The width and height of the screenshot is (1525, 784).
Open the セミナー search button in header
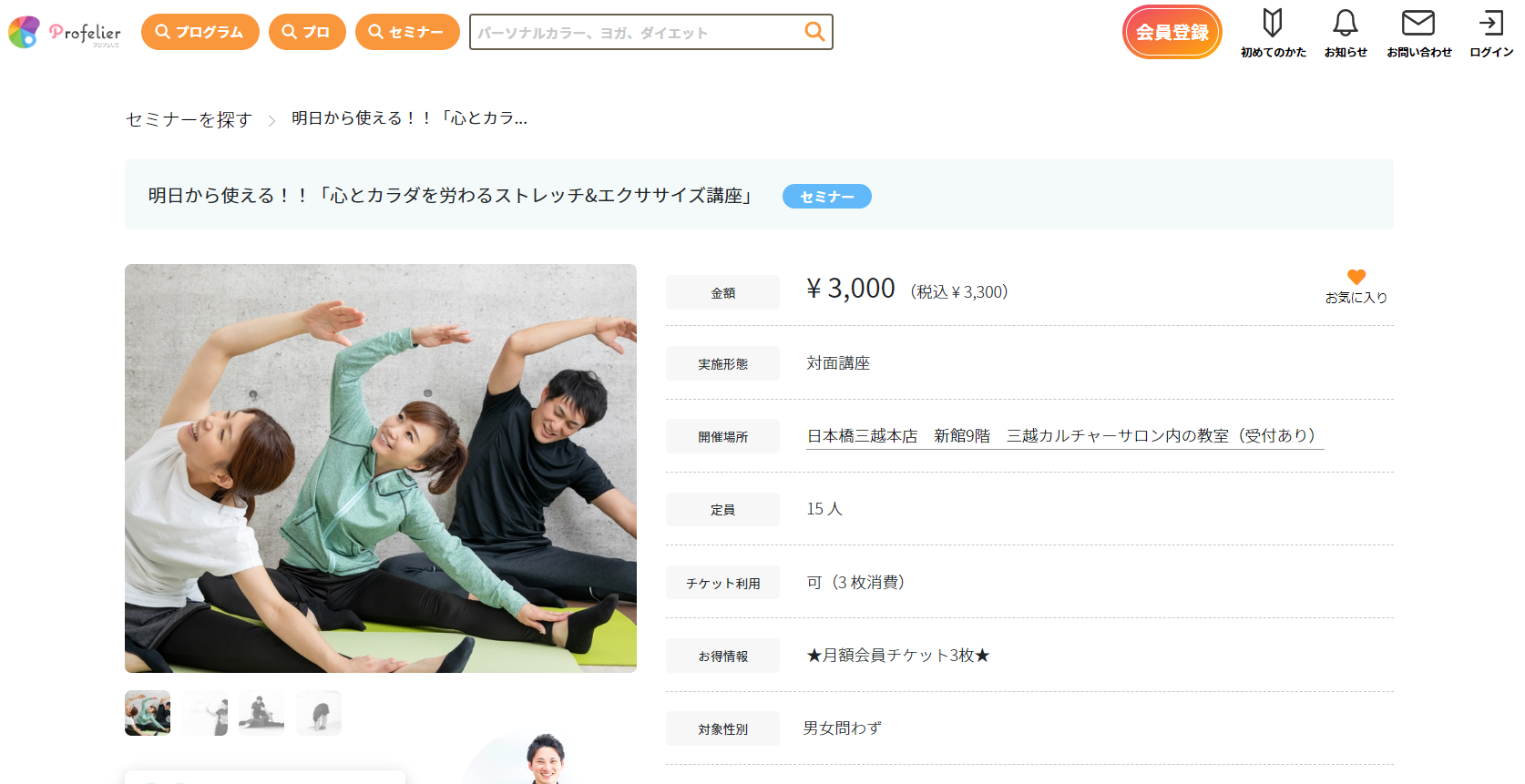[x=407, y=32]
